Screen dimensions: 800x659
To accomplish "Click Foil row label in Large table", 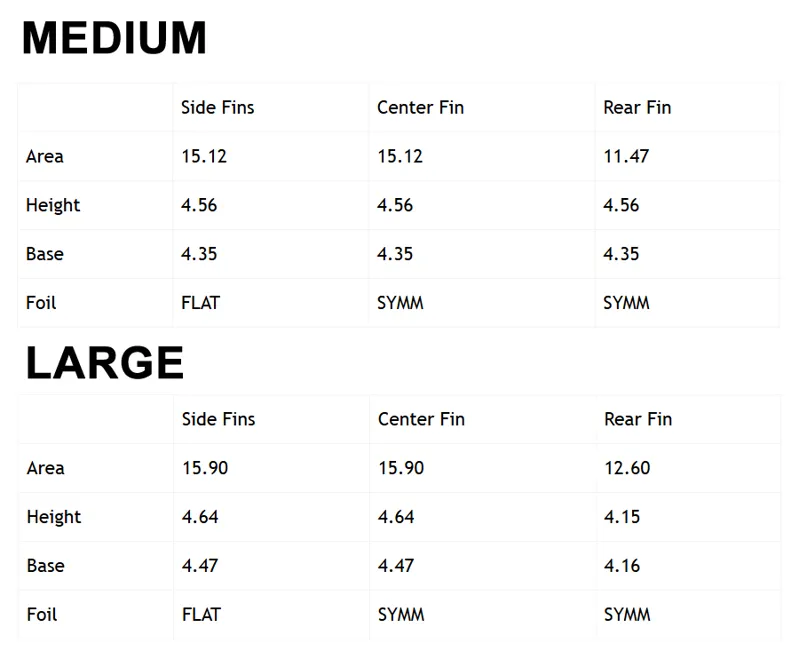I will click(x=42, y=615).
